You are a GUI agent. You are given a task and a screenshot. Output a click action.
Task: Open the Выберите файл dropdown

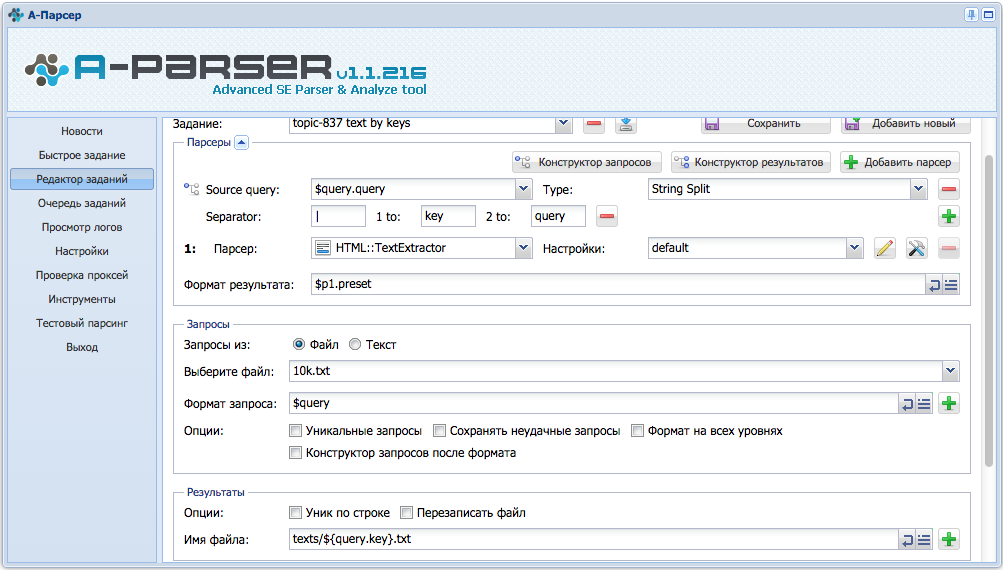point(951,371)
